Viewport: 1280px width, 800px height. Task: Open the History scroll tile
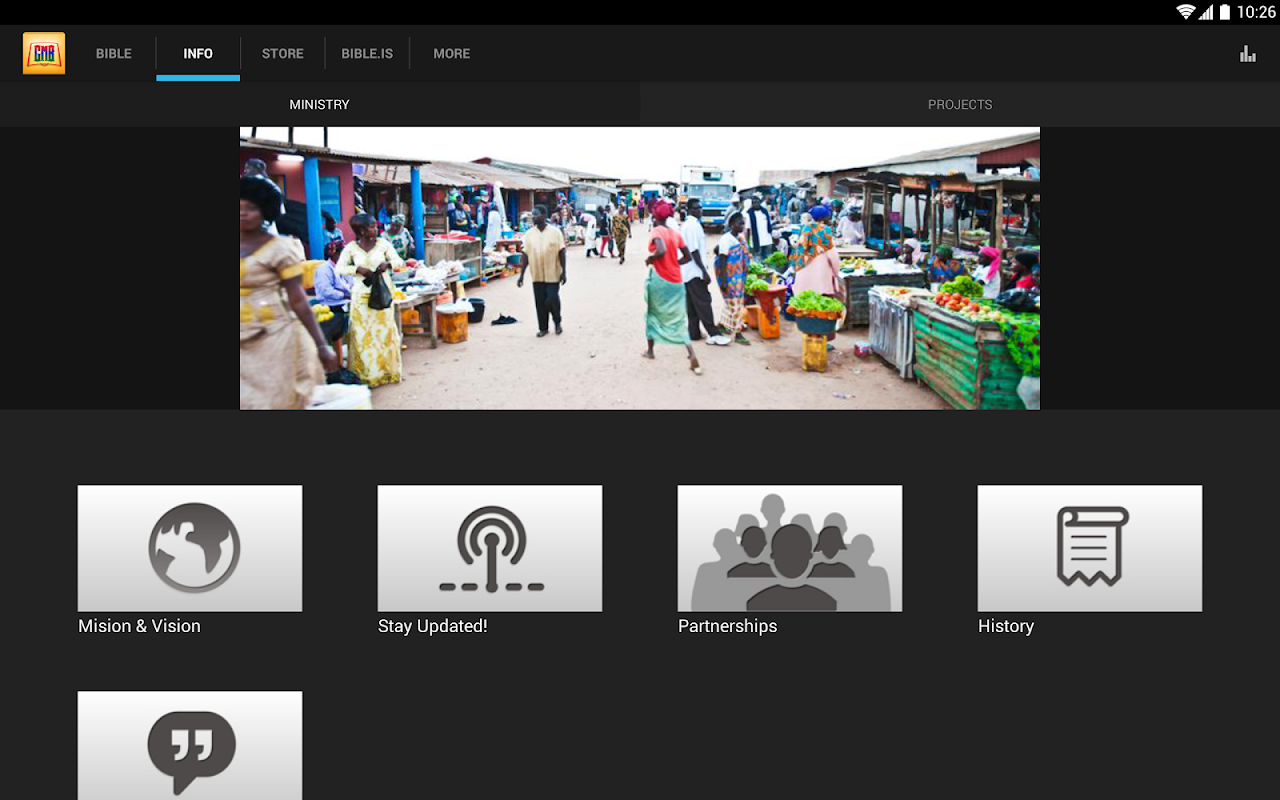tap(1090, 548)
